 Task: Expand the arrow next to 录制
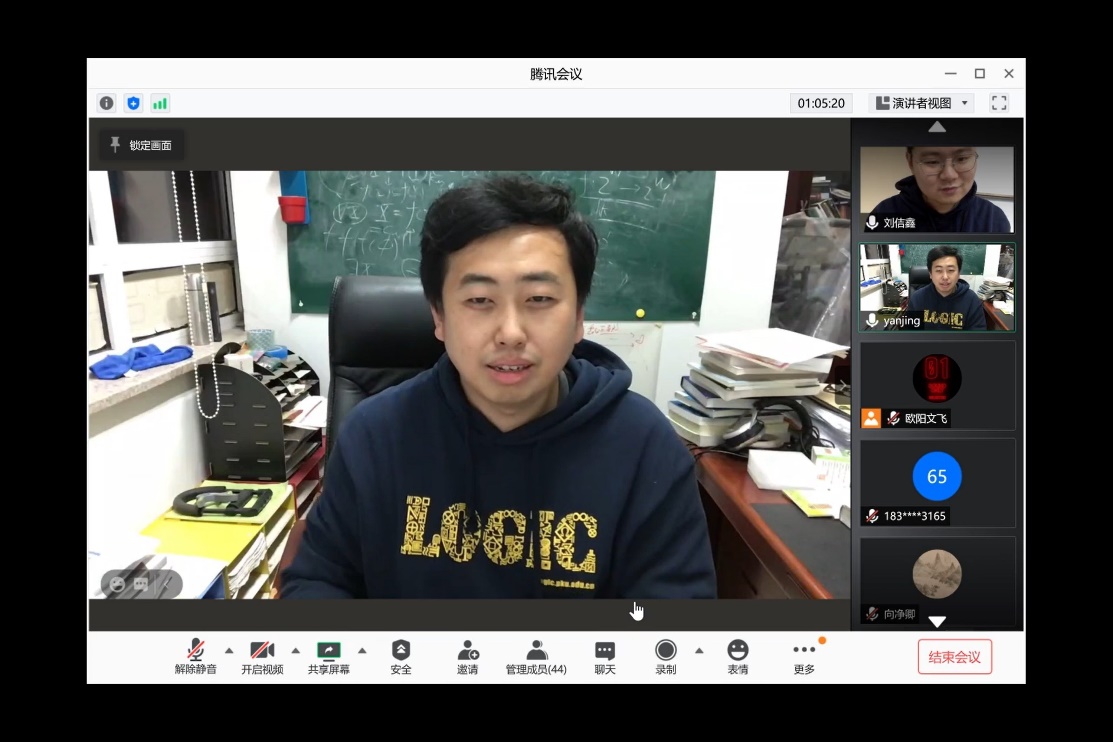[698, 650]
